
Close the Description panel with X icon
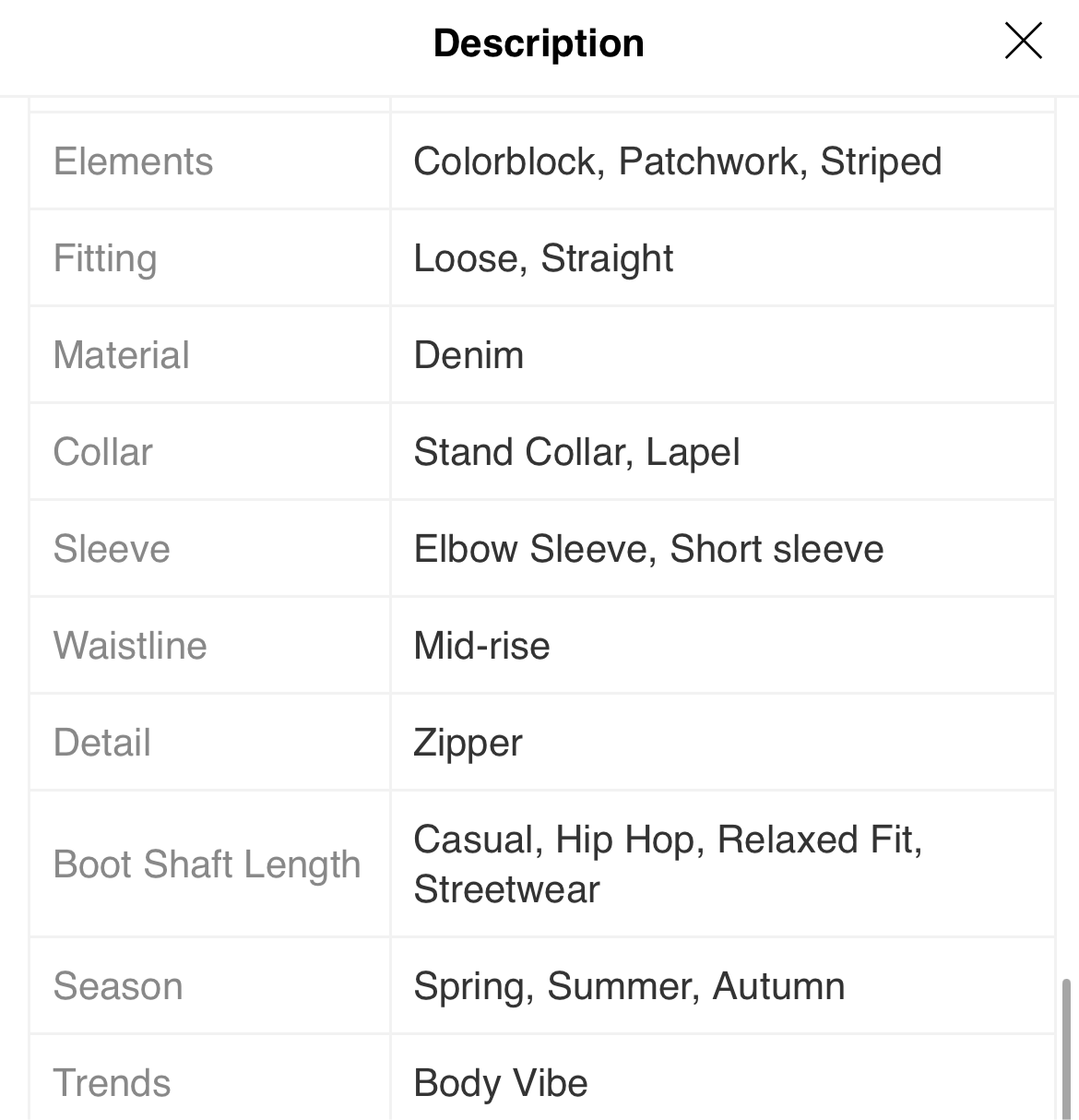point(1023,42)
